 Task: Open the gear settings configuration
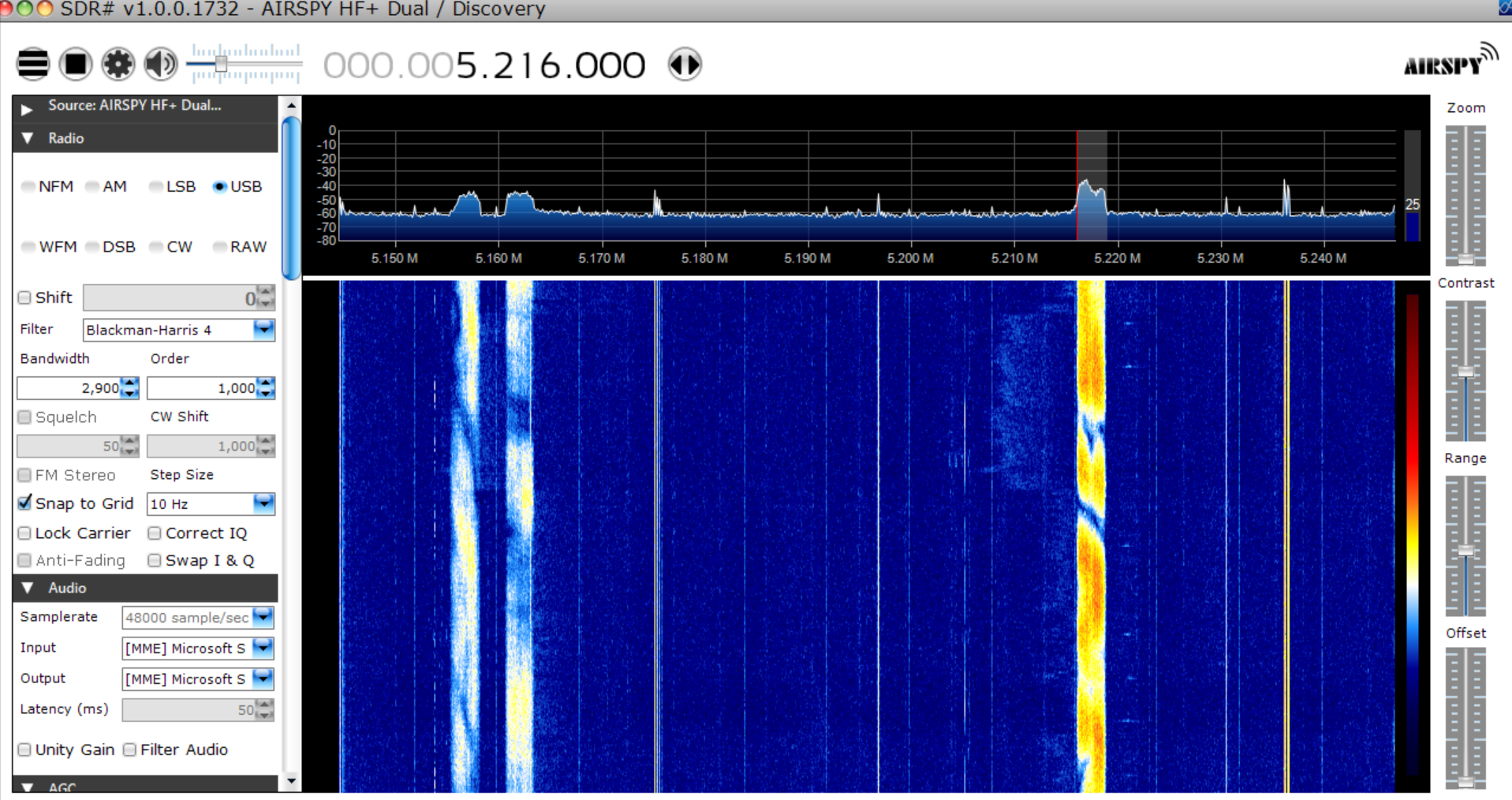click(118, 64)
